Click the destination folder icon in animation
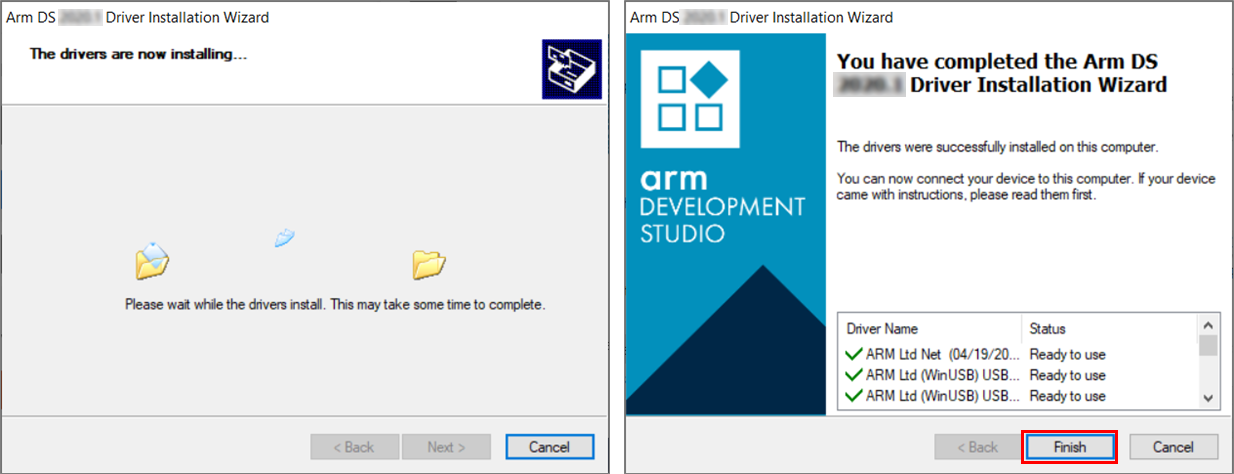The width and height of the screenshot is (1234, 474). pos(428,264)
